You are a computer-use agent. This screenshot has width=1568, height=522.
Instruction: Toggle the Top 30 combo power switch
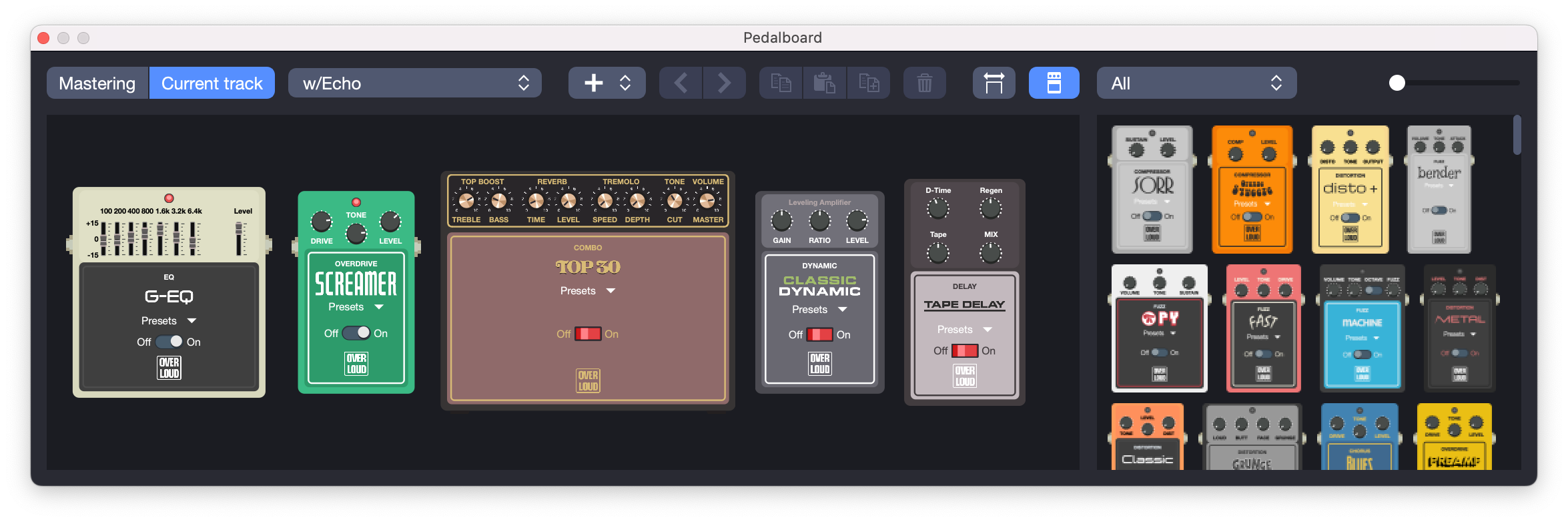[588, 334]
